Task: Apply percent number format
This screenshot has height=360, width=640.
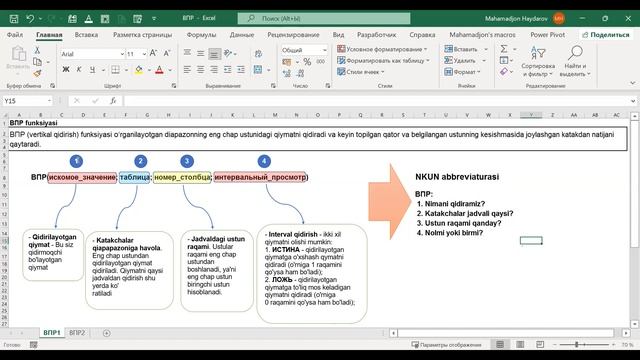Action: coord(307,62)
